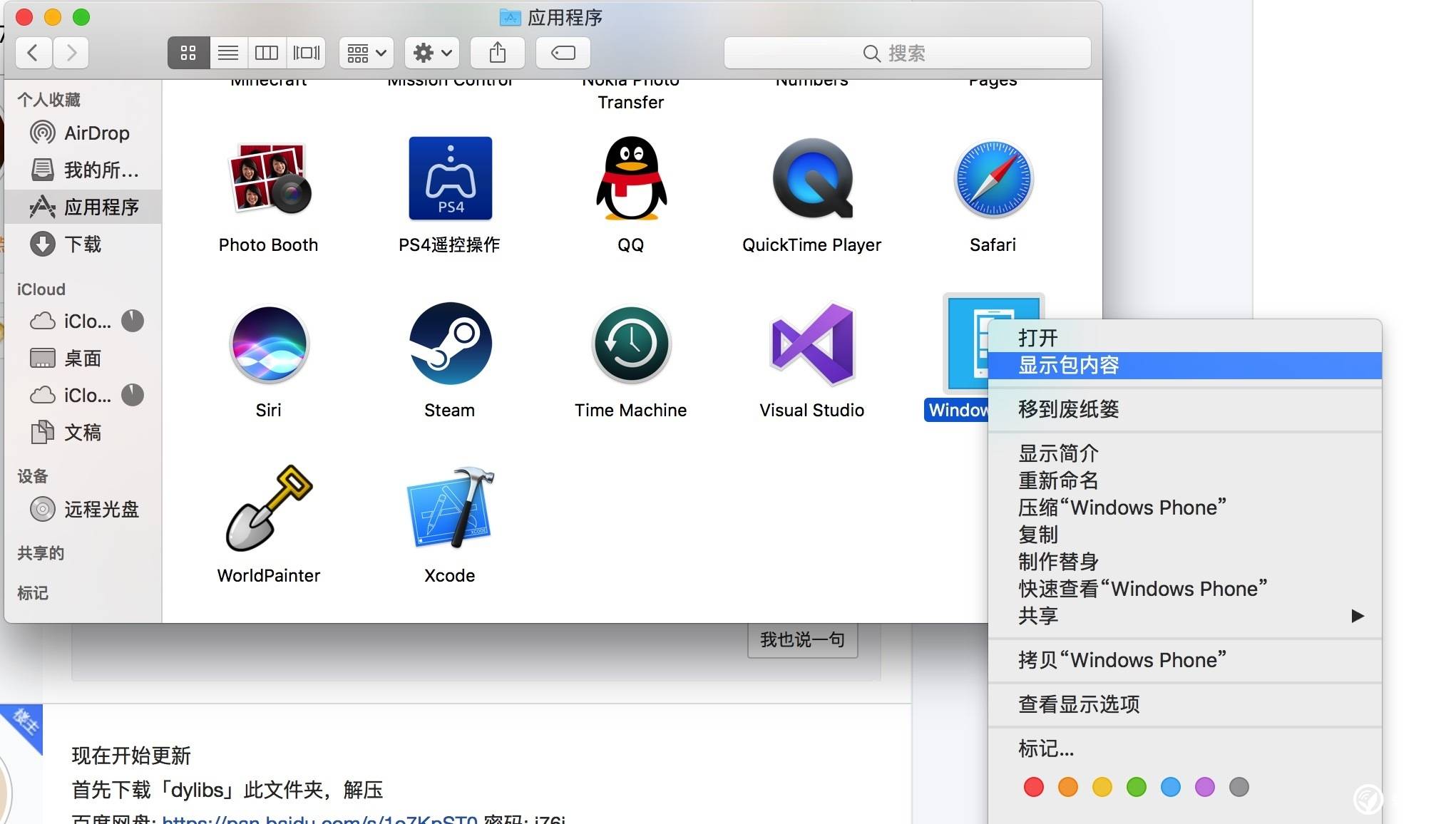Click the Steam label text
Screen dimensions: 1456x824
click(x=450, y=411)
